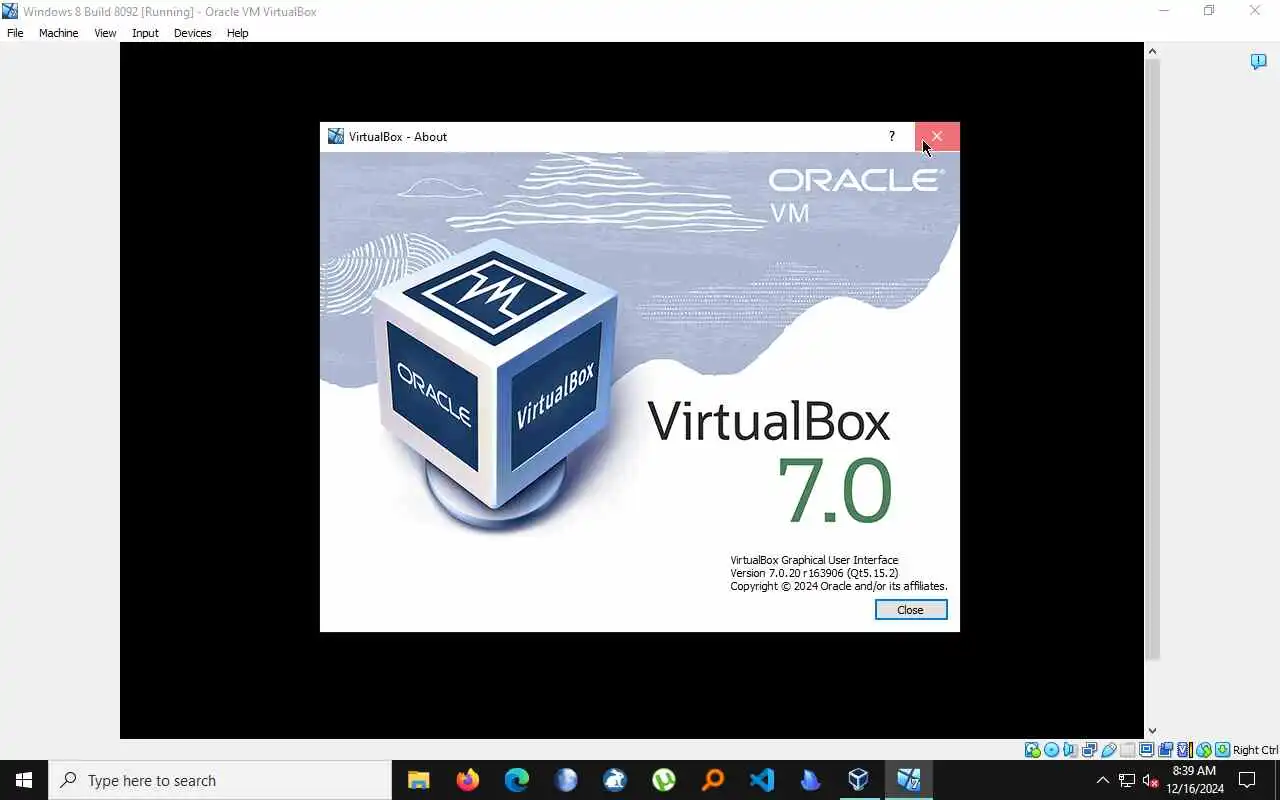The height and width of the screenshot is (800, 1280).
Task: Click the USB devices status icon
Action: click(x=1109, y=750)
